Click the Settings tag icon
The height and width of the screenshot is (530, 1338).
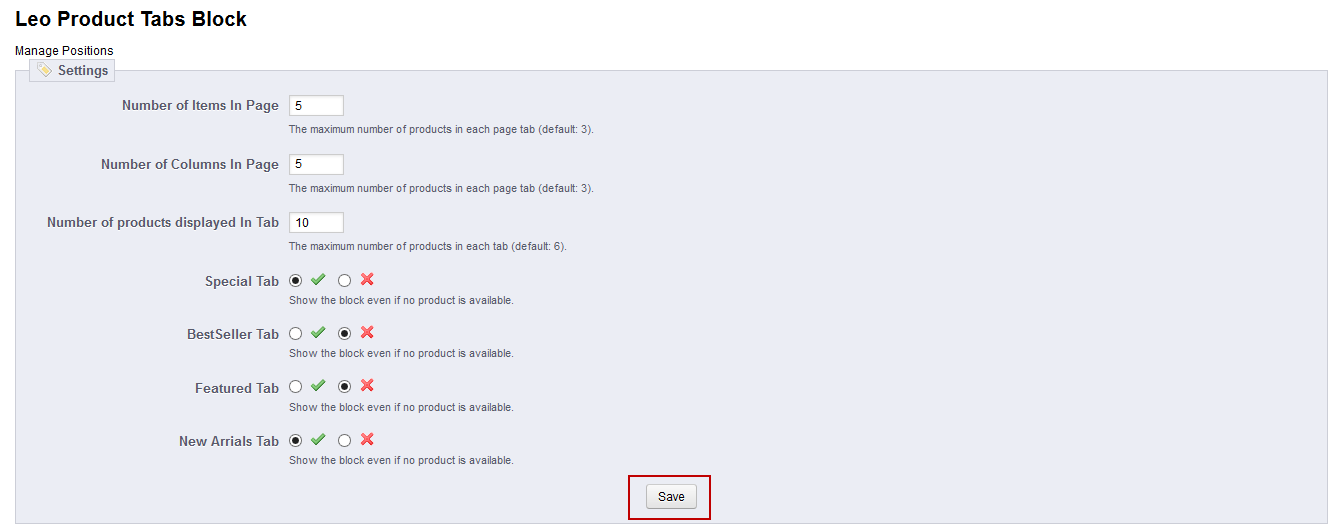coord(45,70)
